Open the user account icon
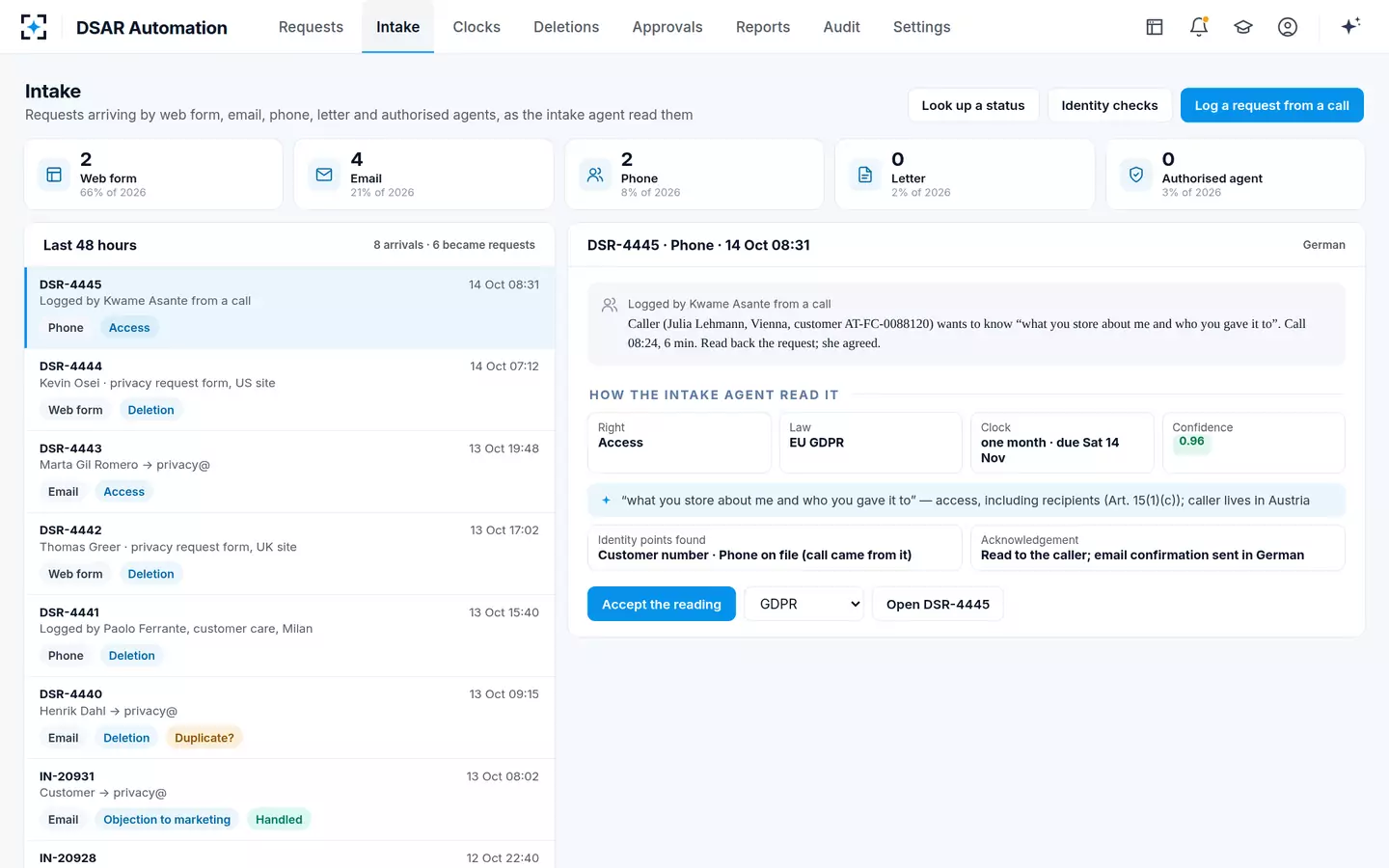 [x=1288, y=27]
